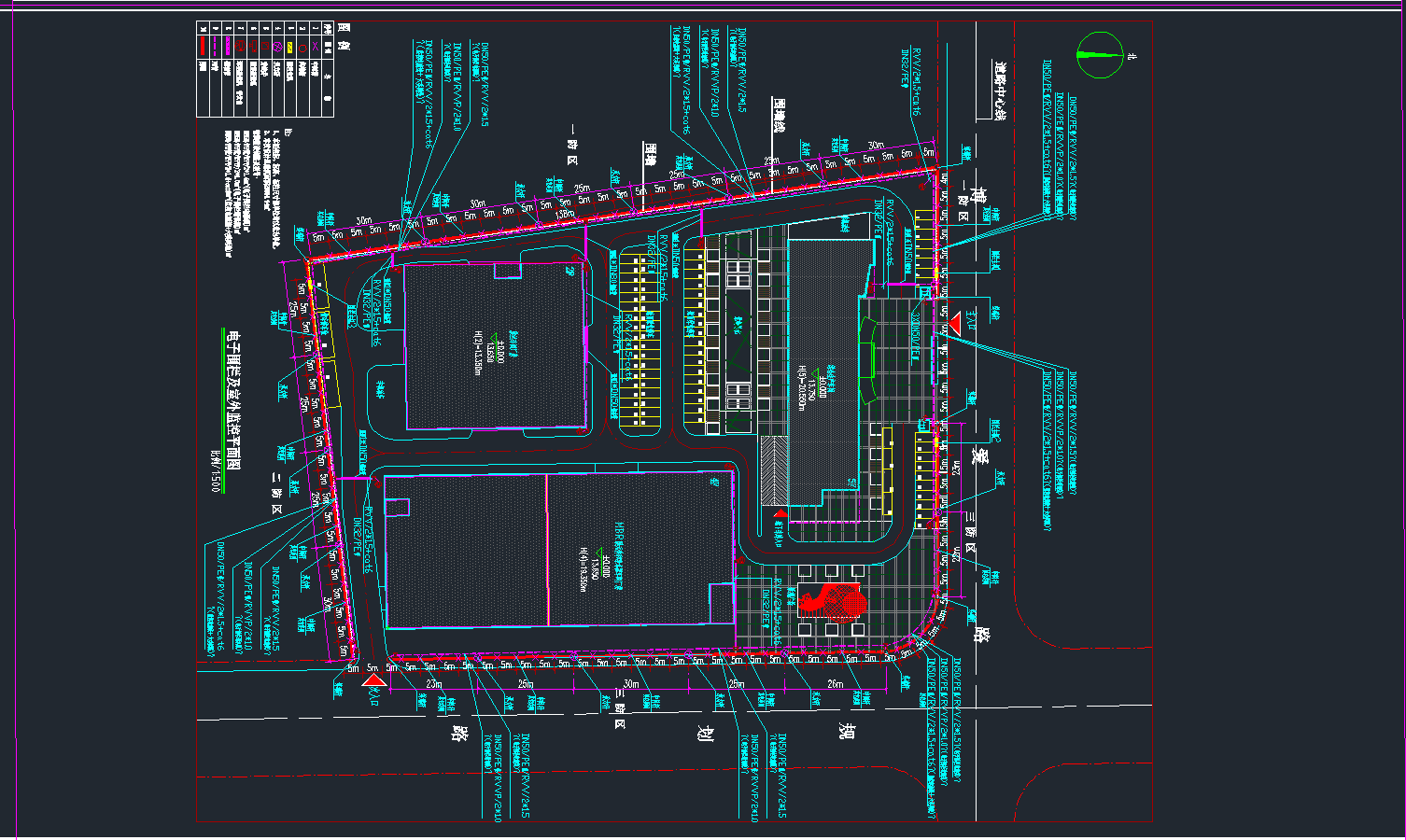The width and height of the screenshot is (1406, 840).
Task: Select the 道路中心线 road centerline label
Action: point(999,91)
